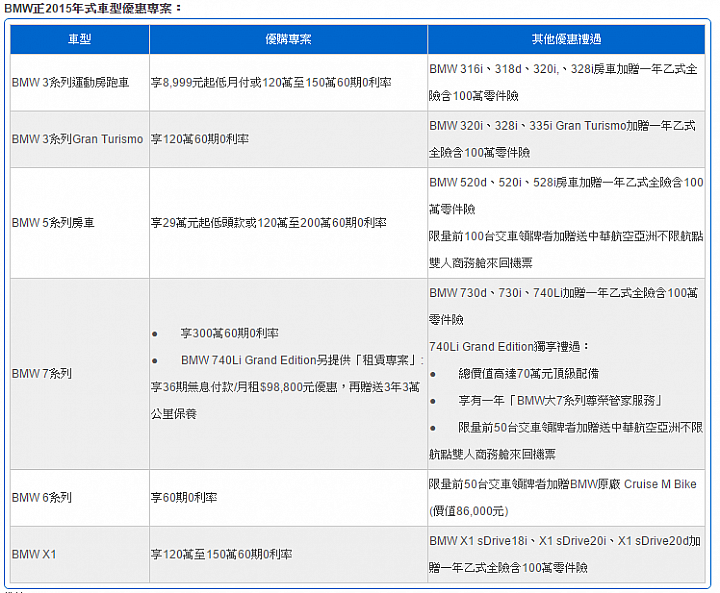
Task: Click the (價值86,000元) text
Action: (469, 511)
